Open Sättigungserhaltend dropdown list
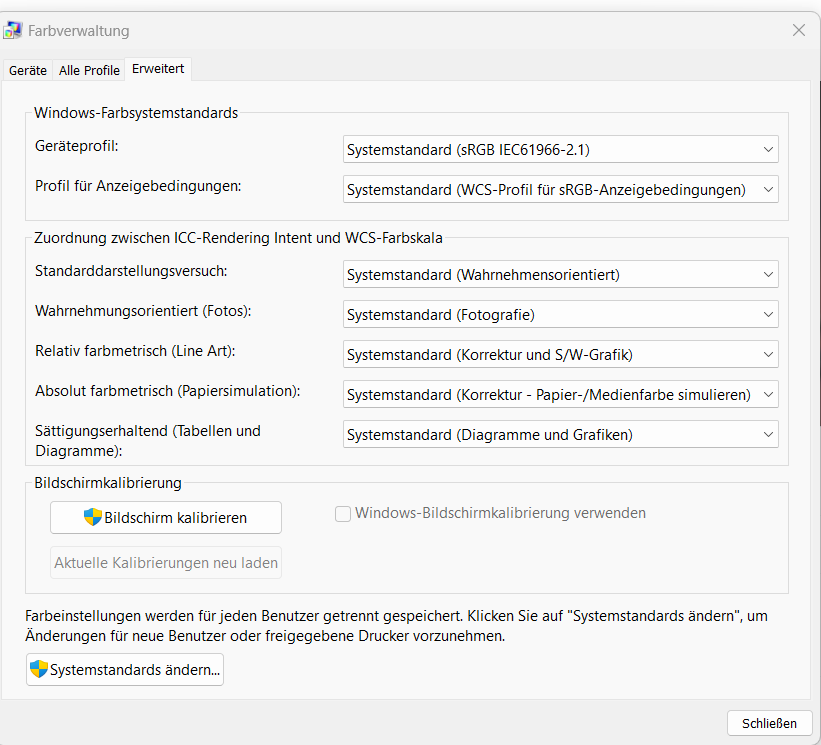This screenshot has width=821, height=745. pos(560,434)
